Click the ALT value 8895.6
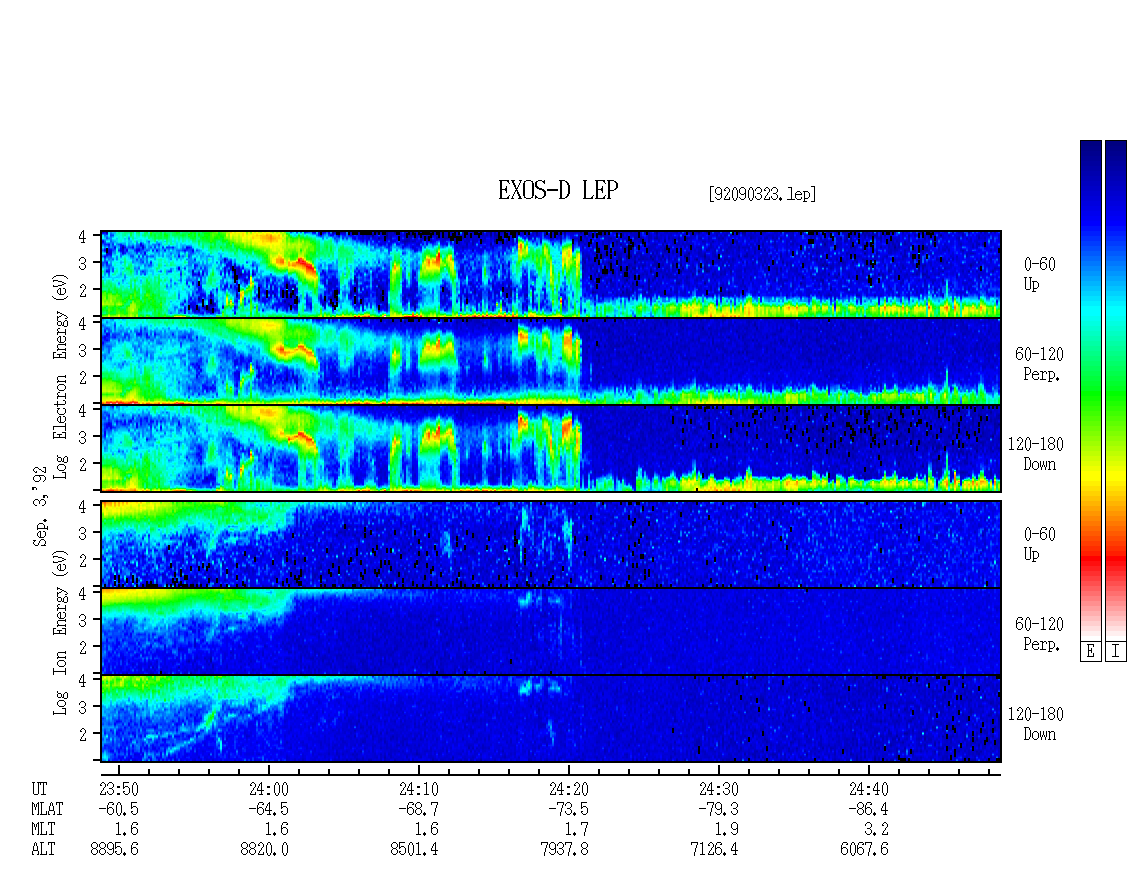This screenshot has width=1130, height=875. (115, 850)
